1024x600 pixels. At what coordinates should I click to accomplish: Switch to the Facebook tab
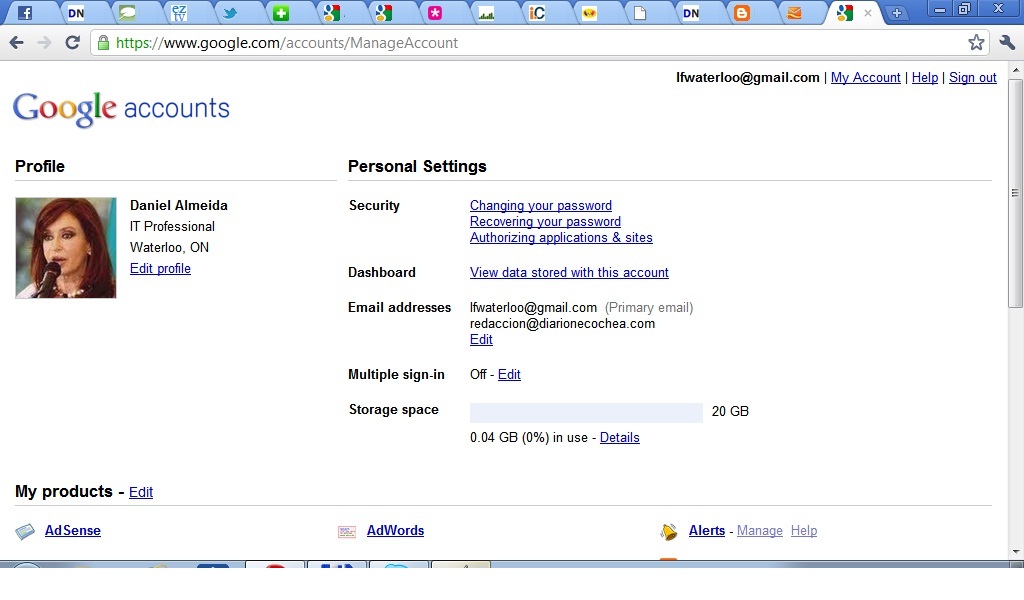[x=25, y=12]
